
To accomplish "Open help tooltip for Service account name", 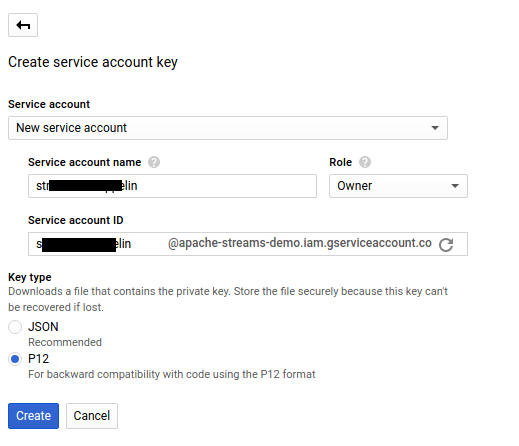I will (x=154, y=162).
